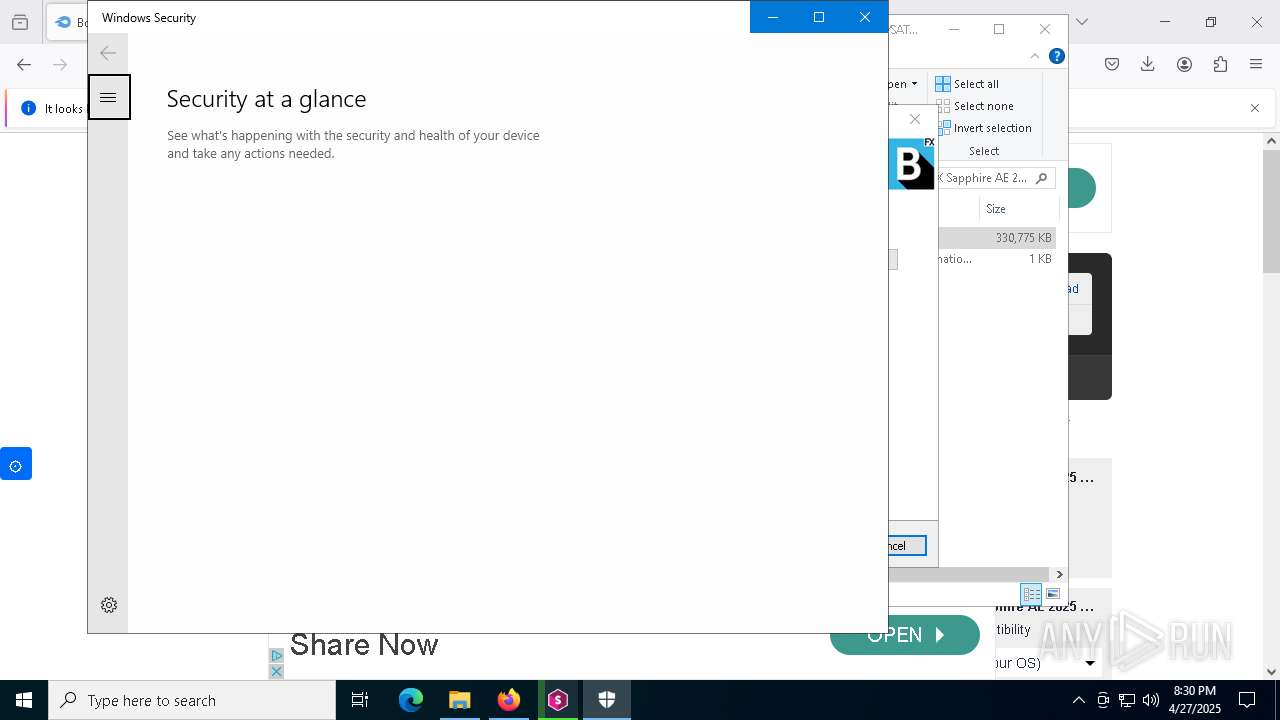Open Firefox downloads panel

click(1148, 64)
